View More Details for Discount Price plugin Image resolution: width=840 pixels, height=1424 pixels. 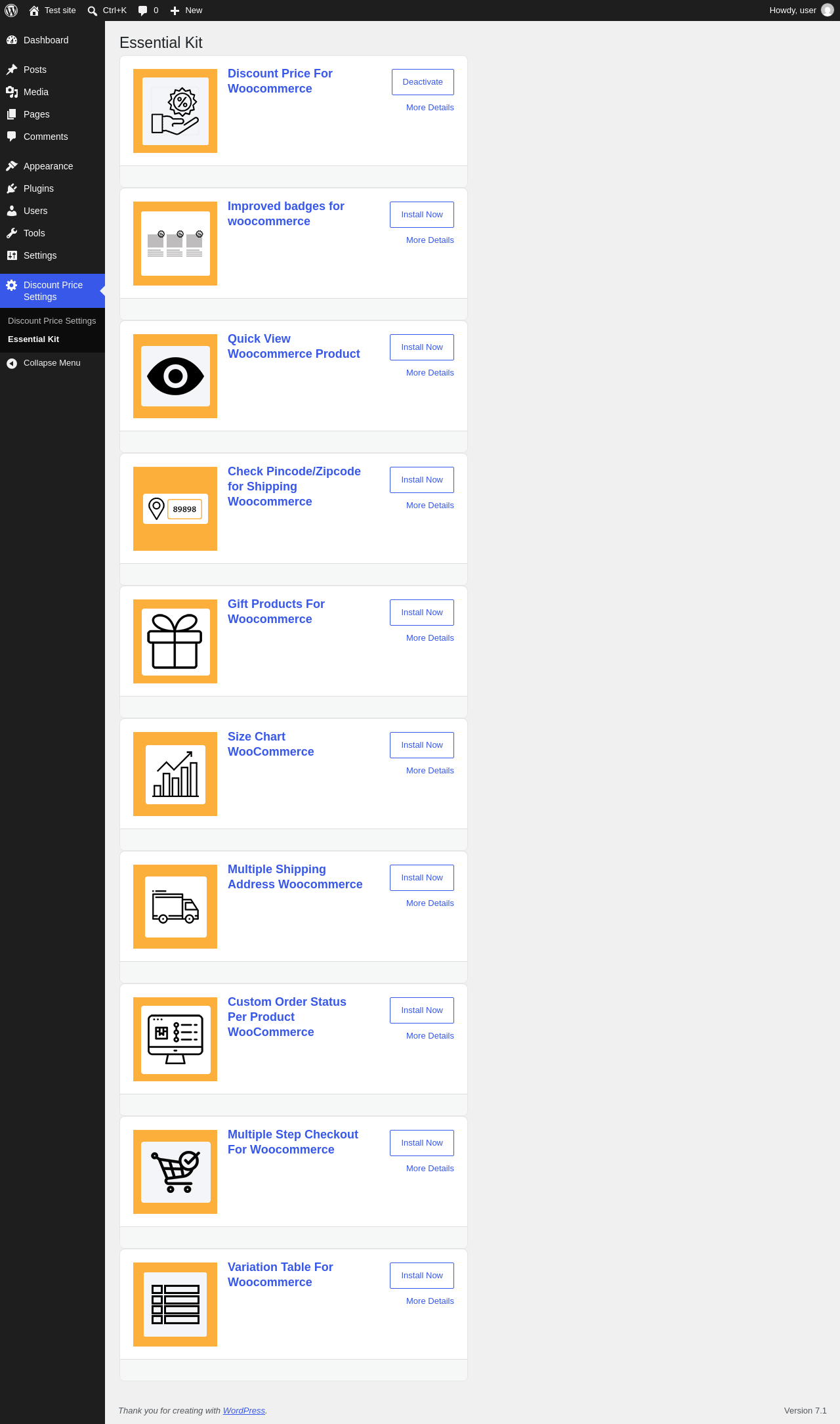[430, 108]
